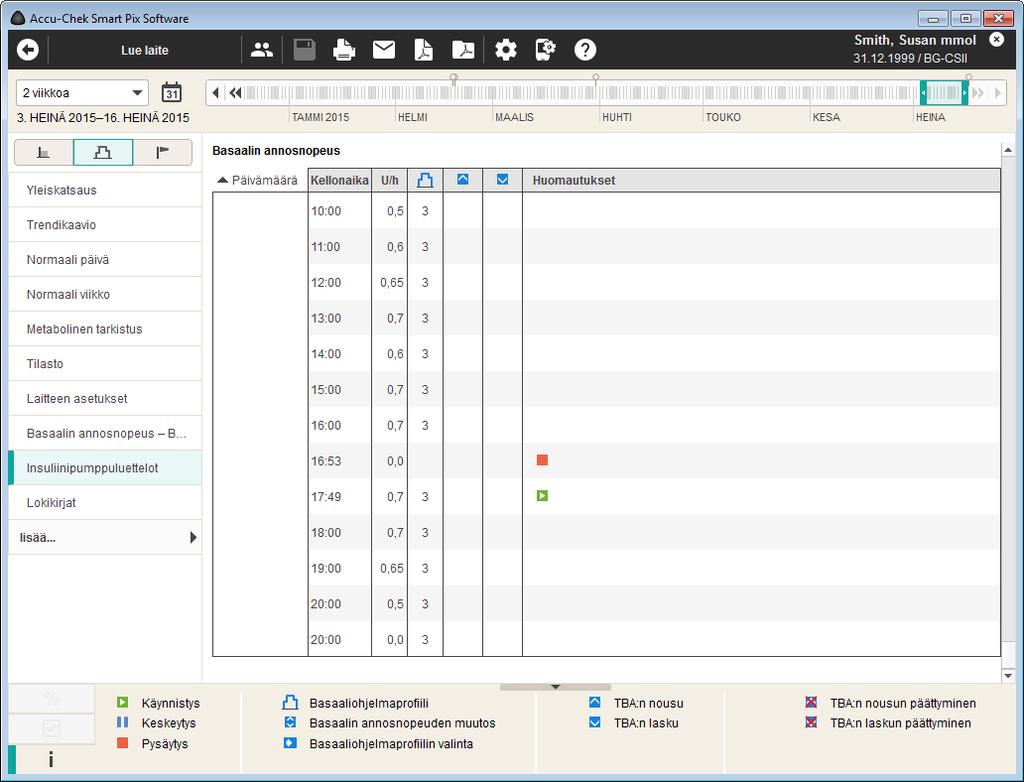The height and width of the screenshot is (782, 1024).
Task: Open device settings gear icon
Action: tap(545, 50)
